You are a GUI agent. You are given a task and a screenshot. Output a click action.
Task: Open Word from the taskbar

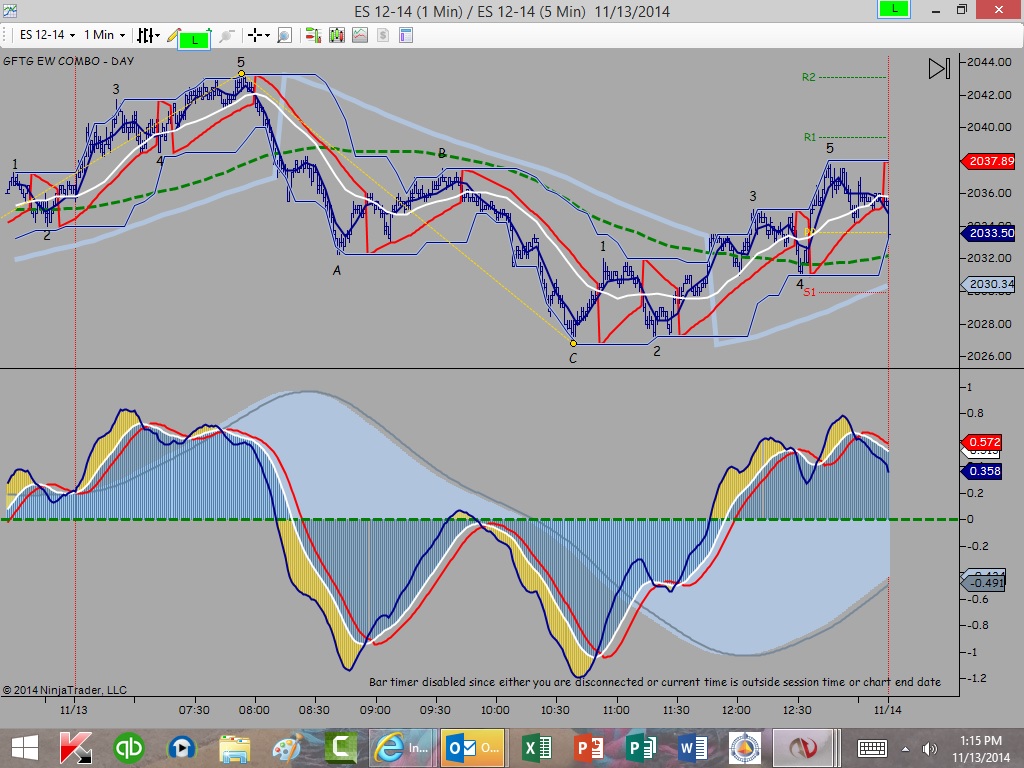[x=693, y=748]
